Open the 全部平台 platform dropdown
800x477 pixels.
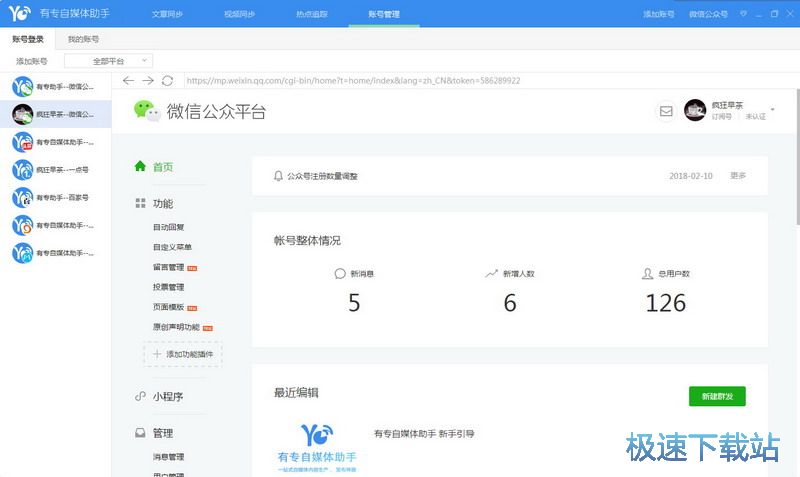(x=108, y=61)
